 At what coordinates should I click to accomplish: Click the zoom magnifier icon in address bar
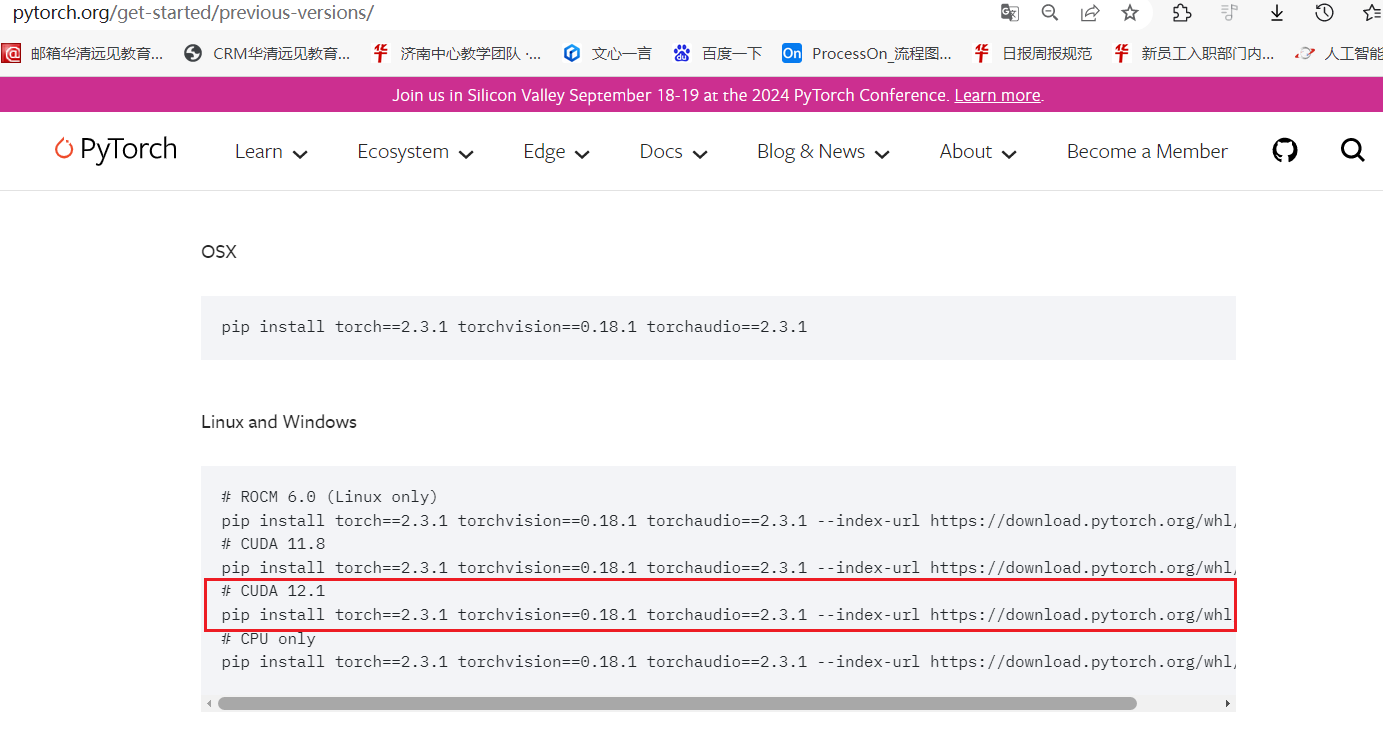[1050, 13]
